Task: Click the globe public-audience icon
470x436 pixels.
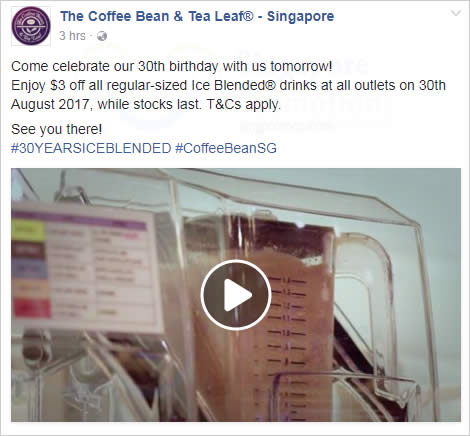Action: click(x=102, y=36)
